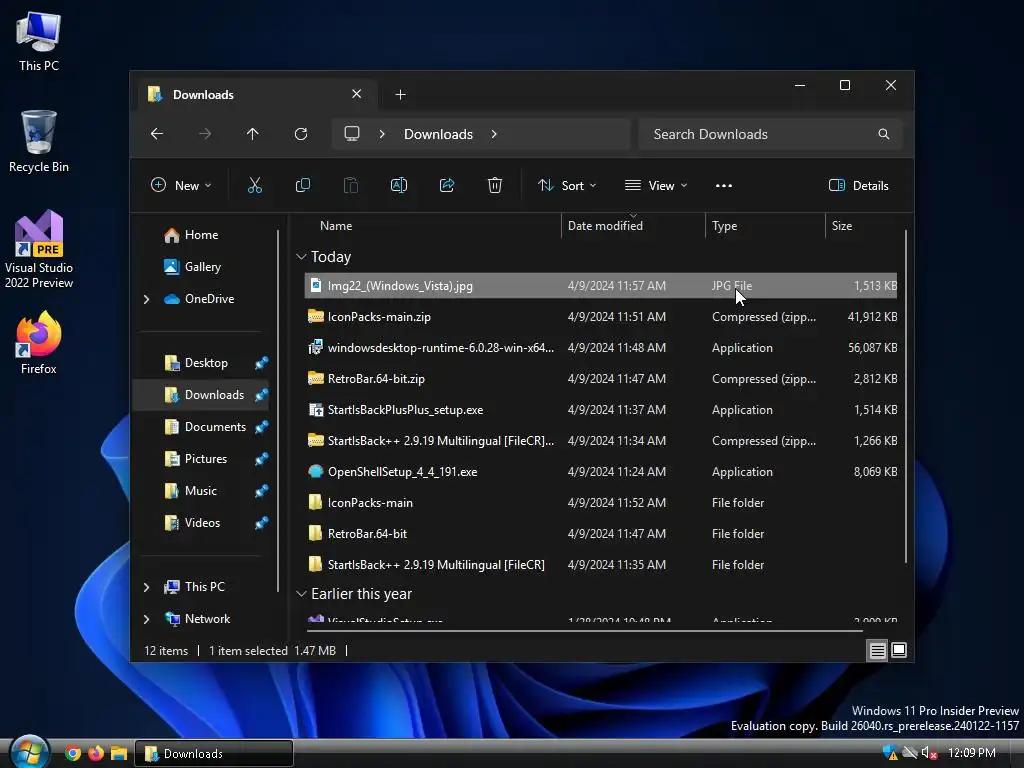Click the PC icon in address bar
Screen dimensions: 1024x768
coord(352,134)
